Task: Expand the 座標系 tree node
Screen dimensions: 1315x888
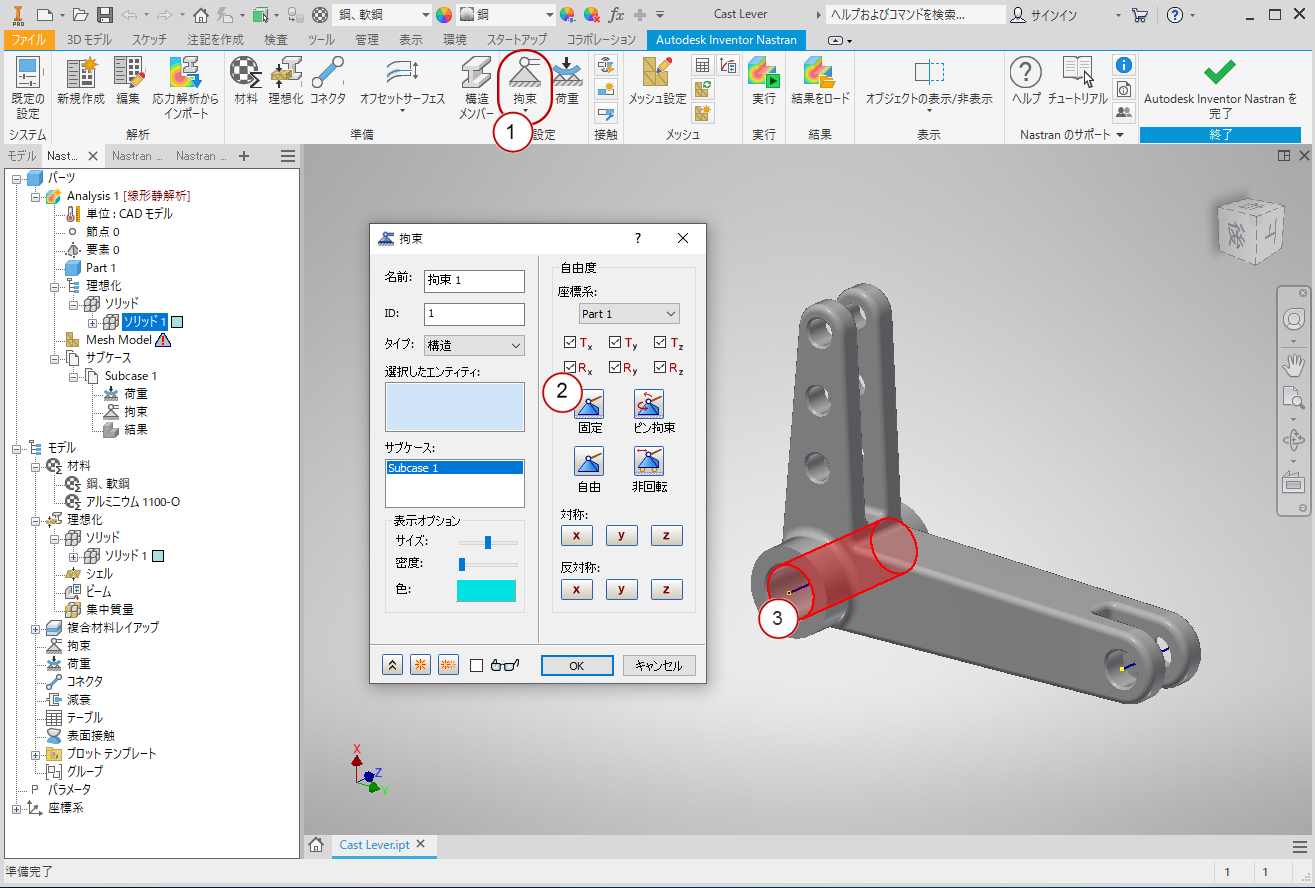Action: click(x=17, y=808)
